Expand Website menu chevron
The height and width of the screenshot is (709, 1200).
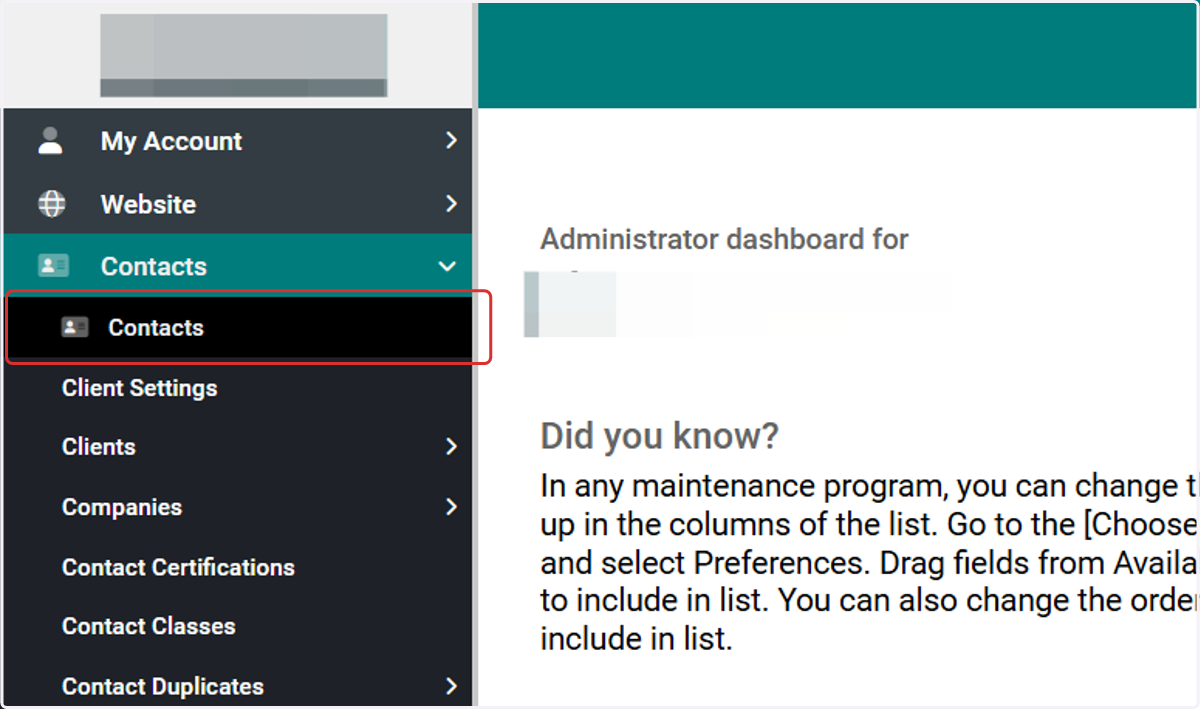[x=451, y=204]
